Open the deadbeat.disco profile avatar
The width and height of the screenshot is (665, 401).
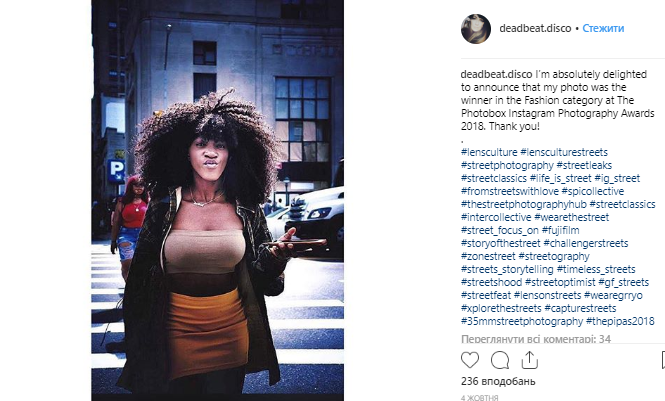[476, 29]
